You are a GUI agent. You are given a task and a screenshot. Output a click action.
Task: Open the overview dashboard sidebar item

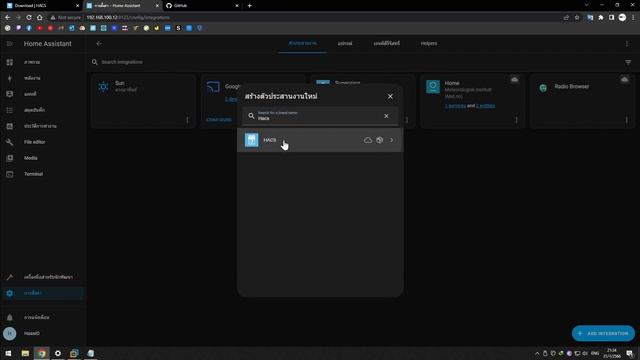click(43, 62)
